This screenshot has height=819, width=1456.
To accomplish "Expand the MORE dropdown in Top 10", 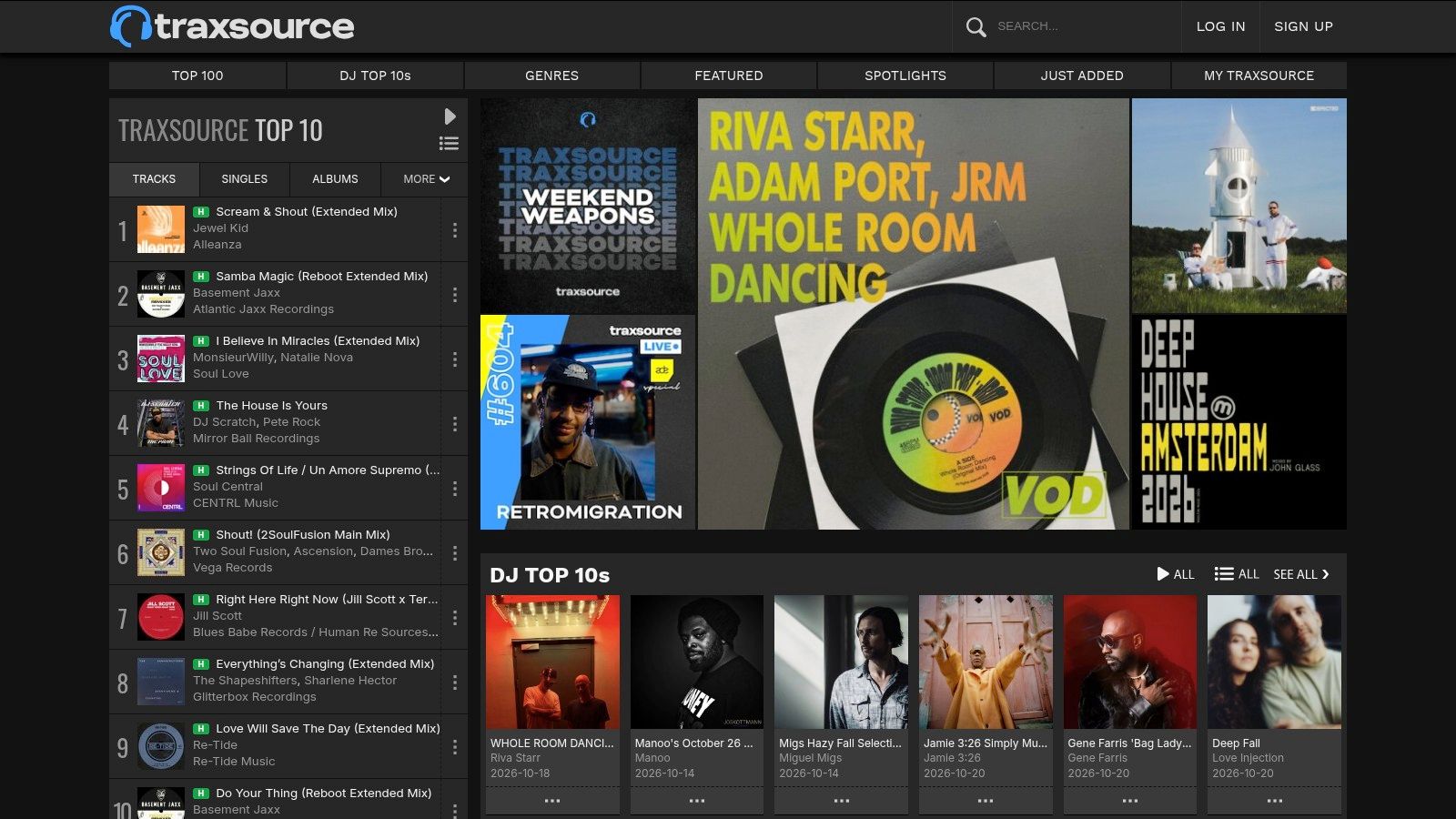I will tap(426, 179).
